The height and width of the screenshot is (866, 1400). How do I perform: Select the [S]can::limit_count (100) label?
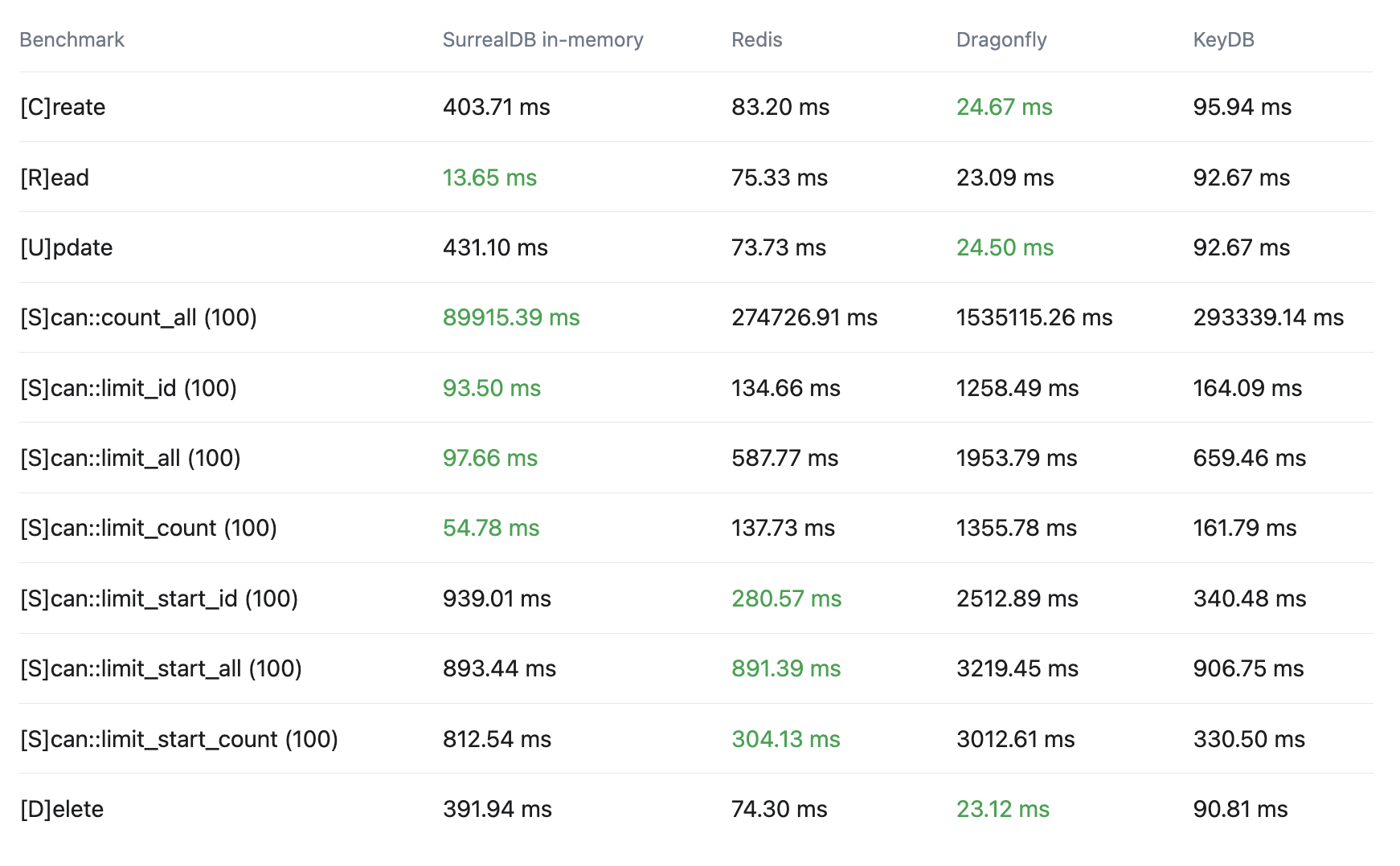point(148,529)
